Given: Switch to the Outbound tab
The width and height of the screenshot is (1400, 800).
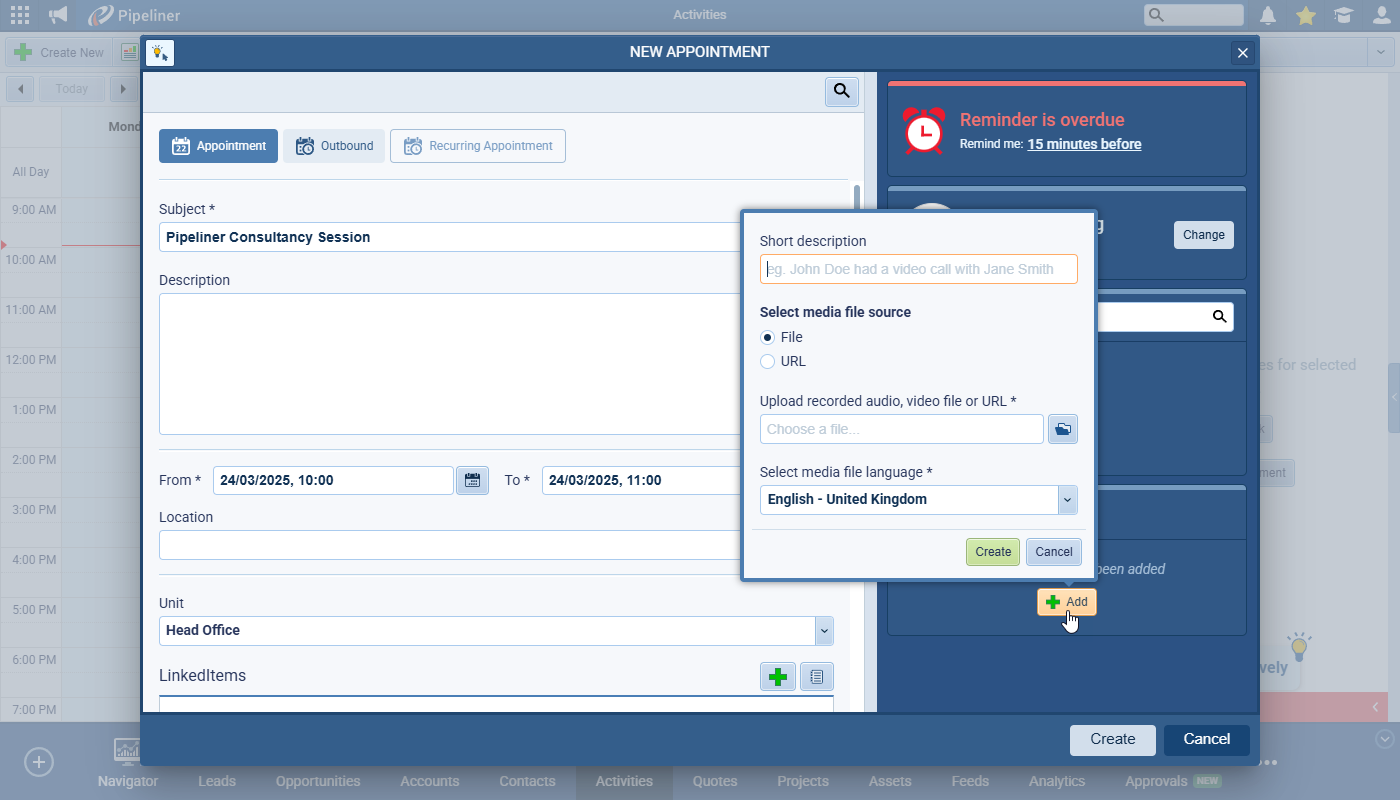Looking at the screenshot, I should tap(334, 146).
